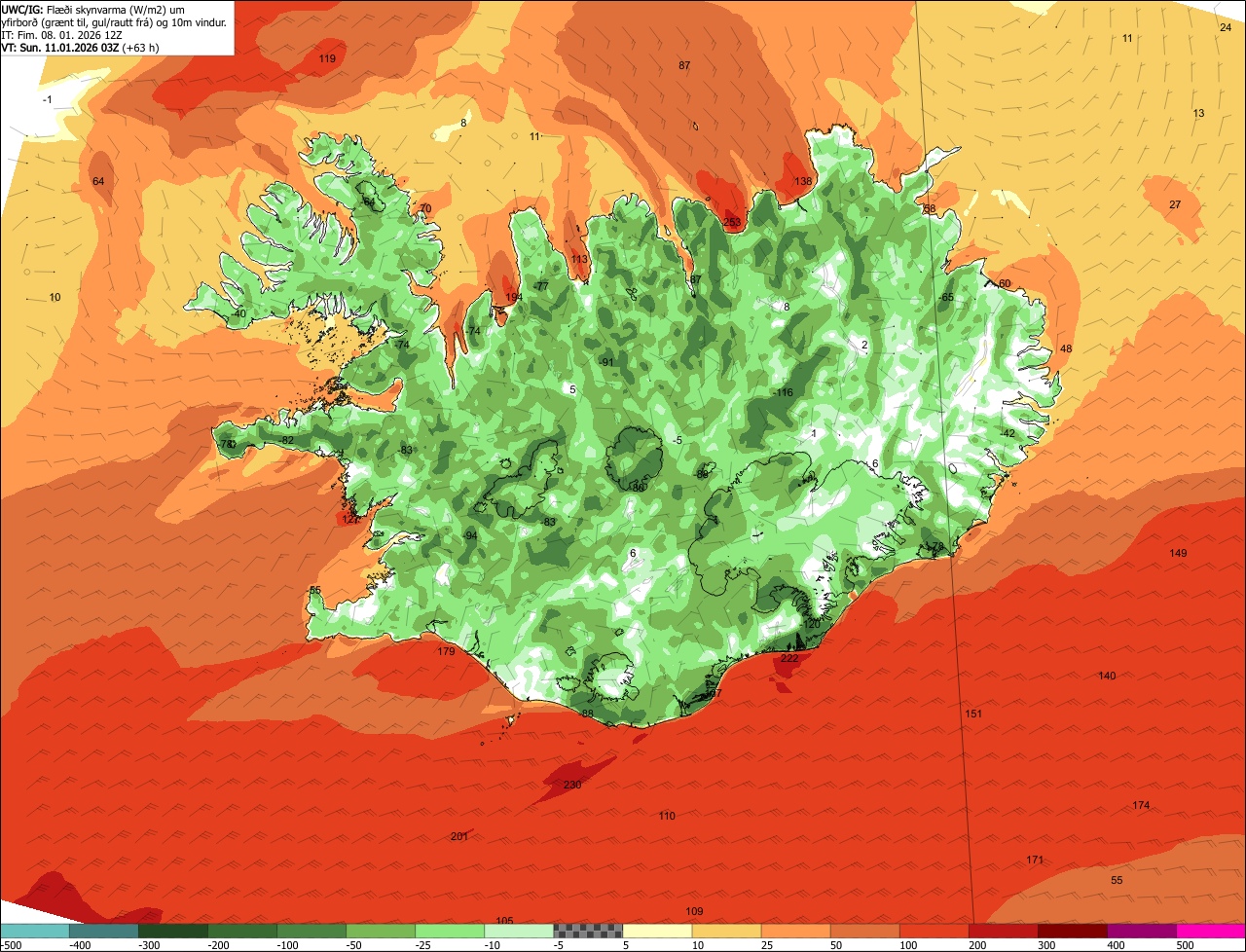Select the value 113 in the northern fjord

point(579,259)
